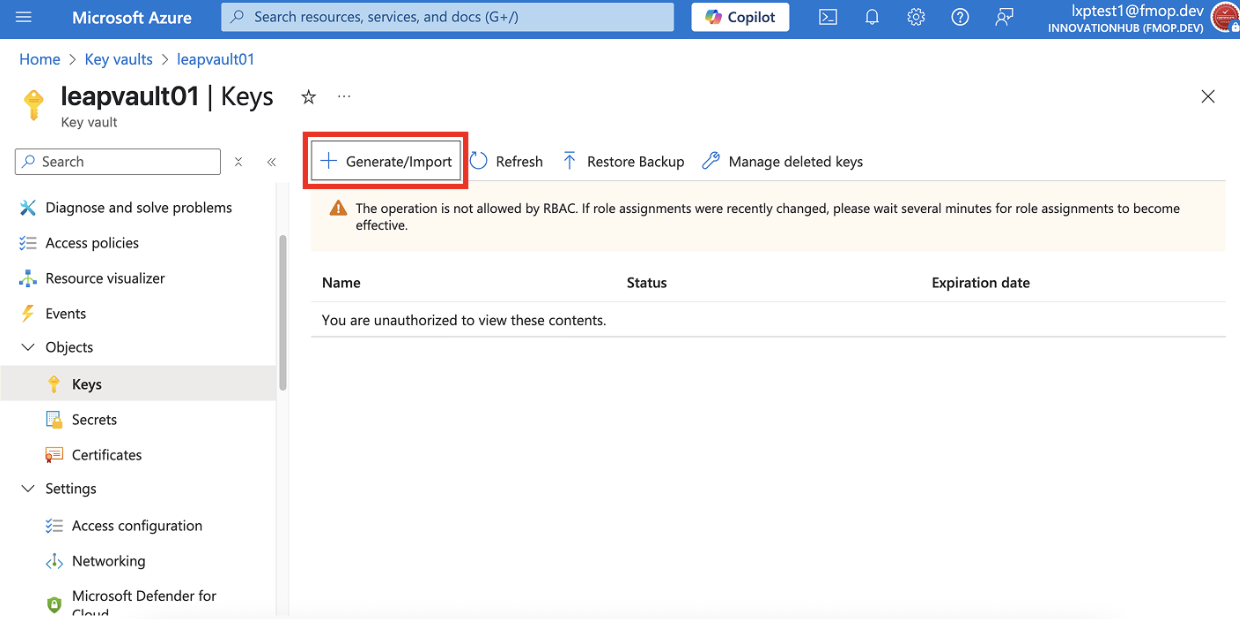Open Manage deleted keys
Screen dimensions: 1240x628
tap(782, 161)
